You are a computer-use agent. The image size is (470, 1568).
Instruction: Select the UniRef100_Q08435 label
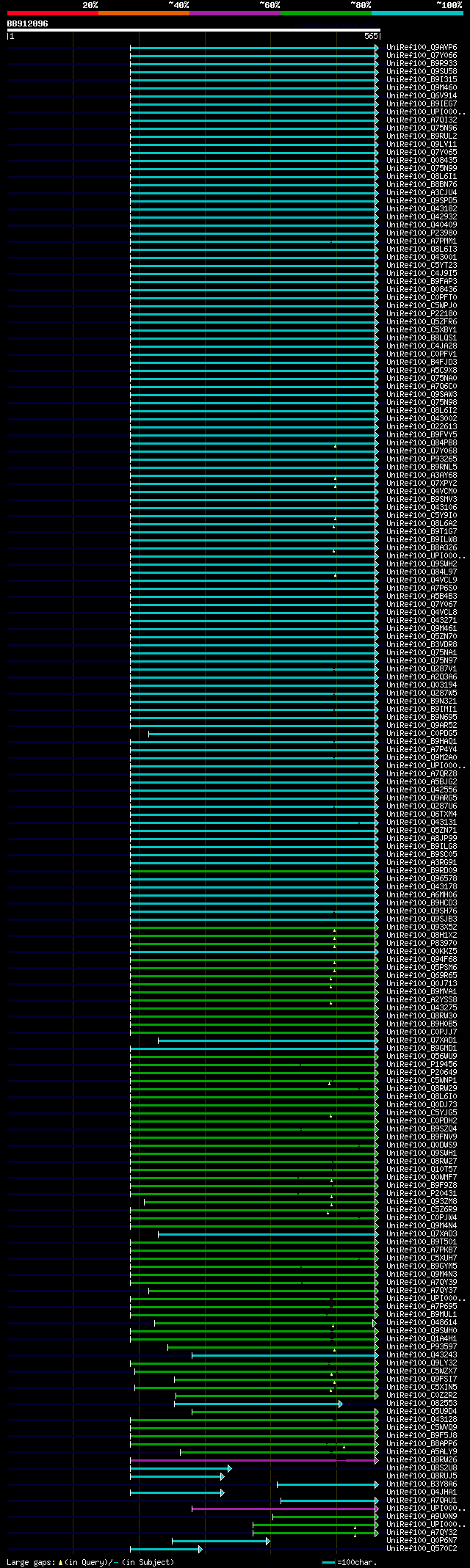click(422, 160)
